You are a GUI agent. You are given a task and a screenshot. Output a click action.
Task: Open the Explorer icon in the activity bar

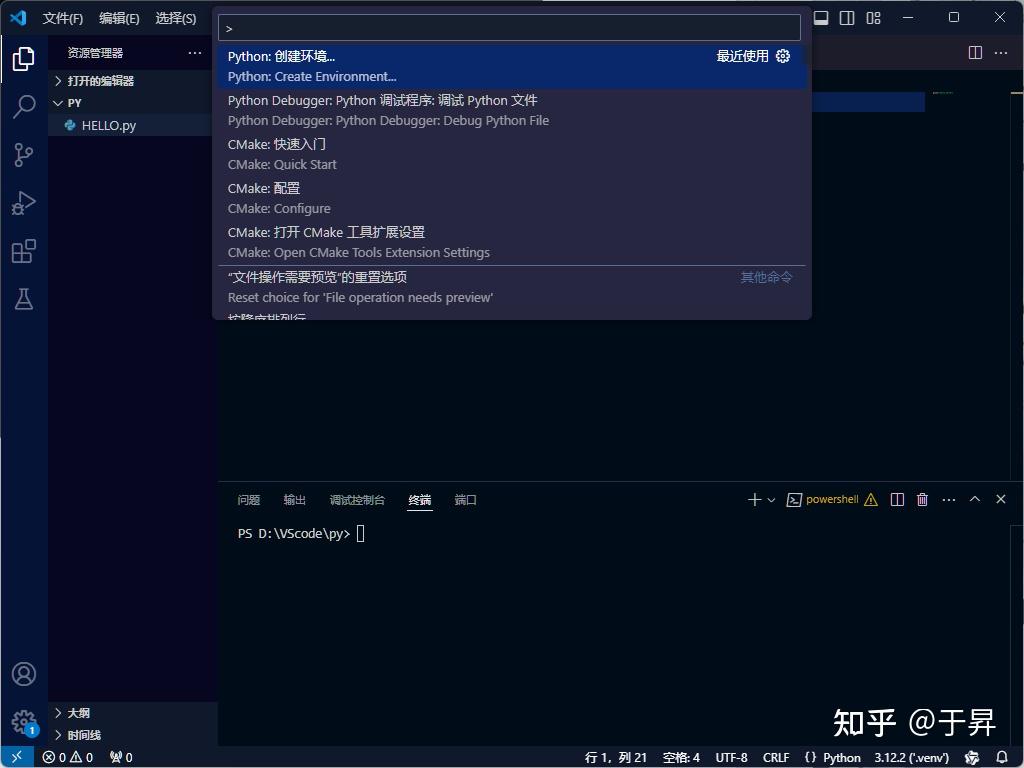tap(22, 58)
